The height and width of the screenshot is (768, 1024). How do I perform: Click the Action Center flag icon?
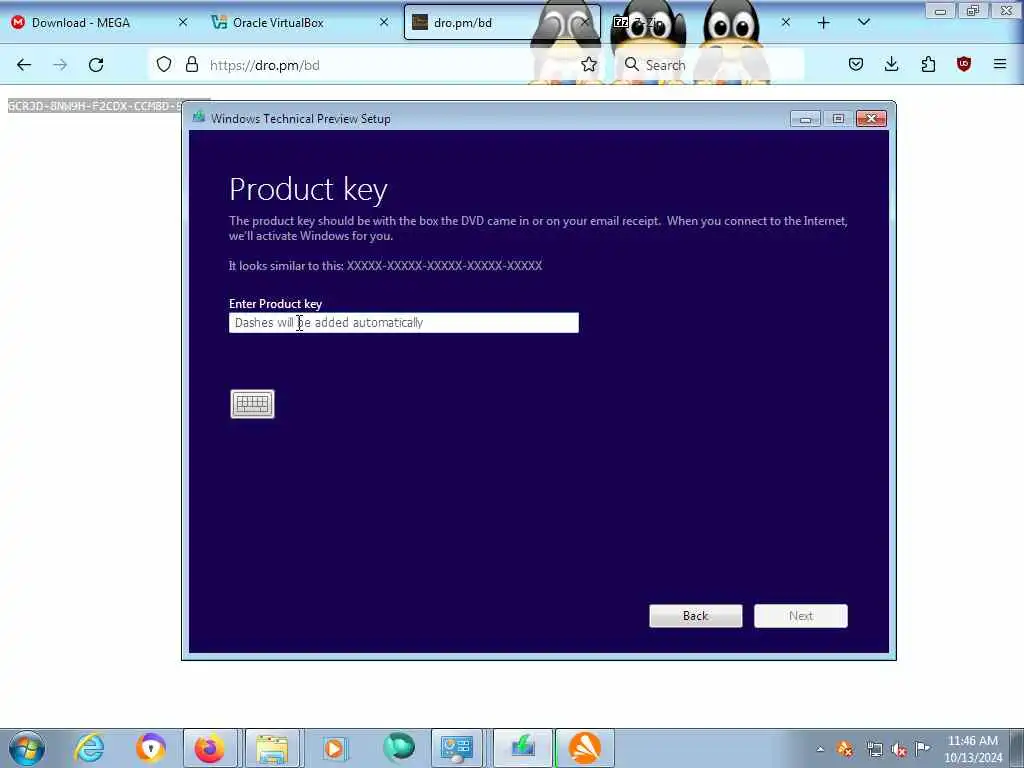click(x=922, y=749)
